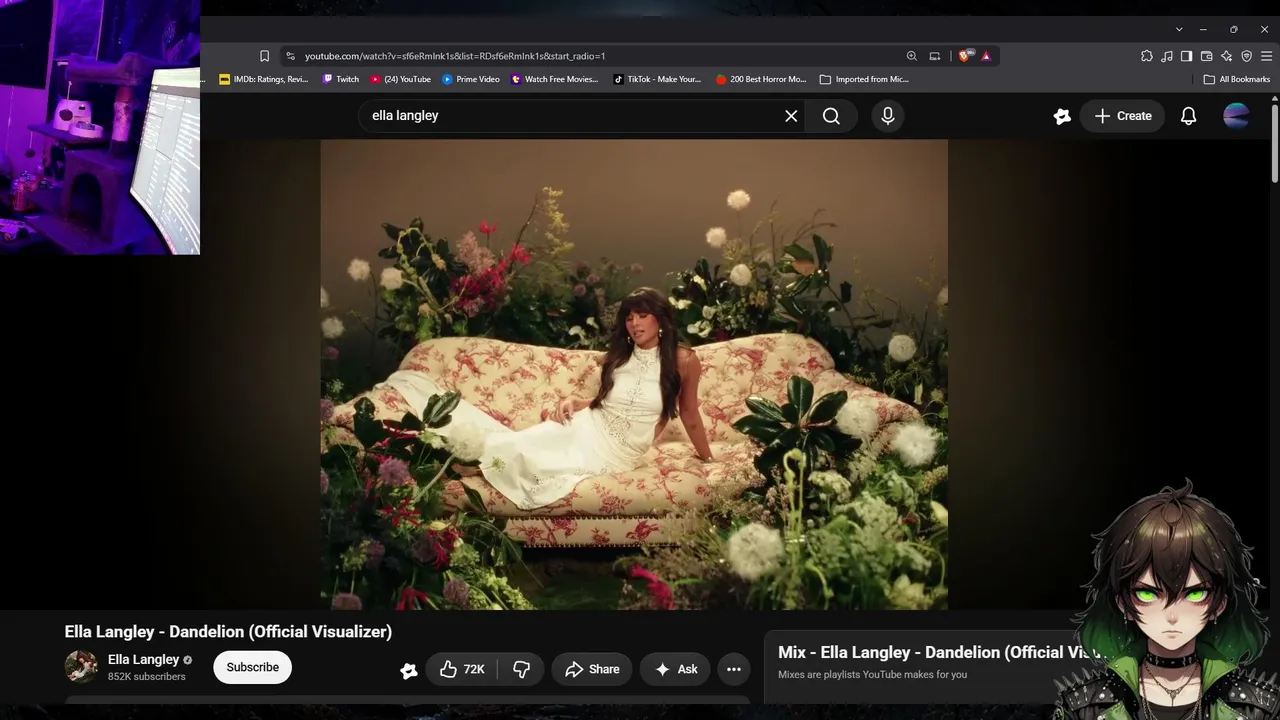Submit search with the magnifier icon
The height and width of the screenshot is (720, 1280).
coord(831,116)
